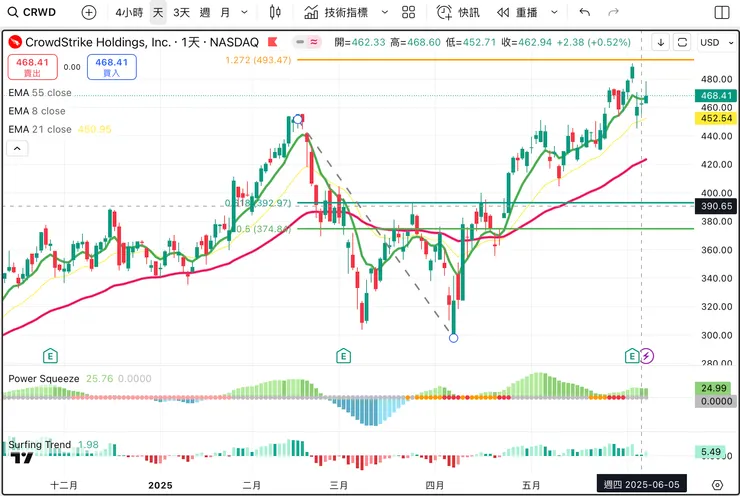Click the green 24.99 Power Squeeze value tag
Image resolution: width=740 pixels, height=496 pixels.
[x=714, y=388]
